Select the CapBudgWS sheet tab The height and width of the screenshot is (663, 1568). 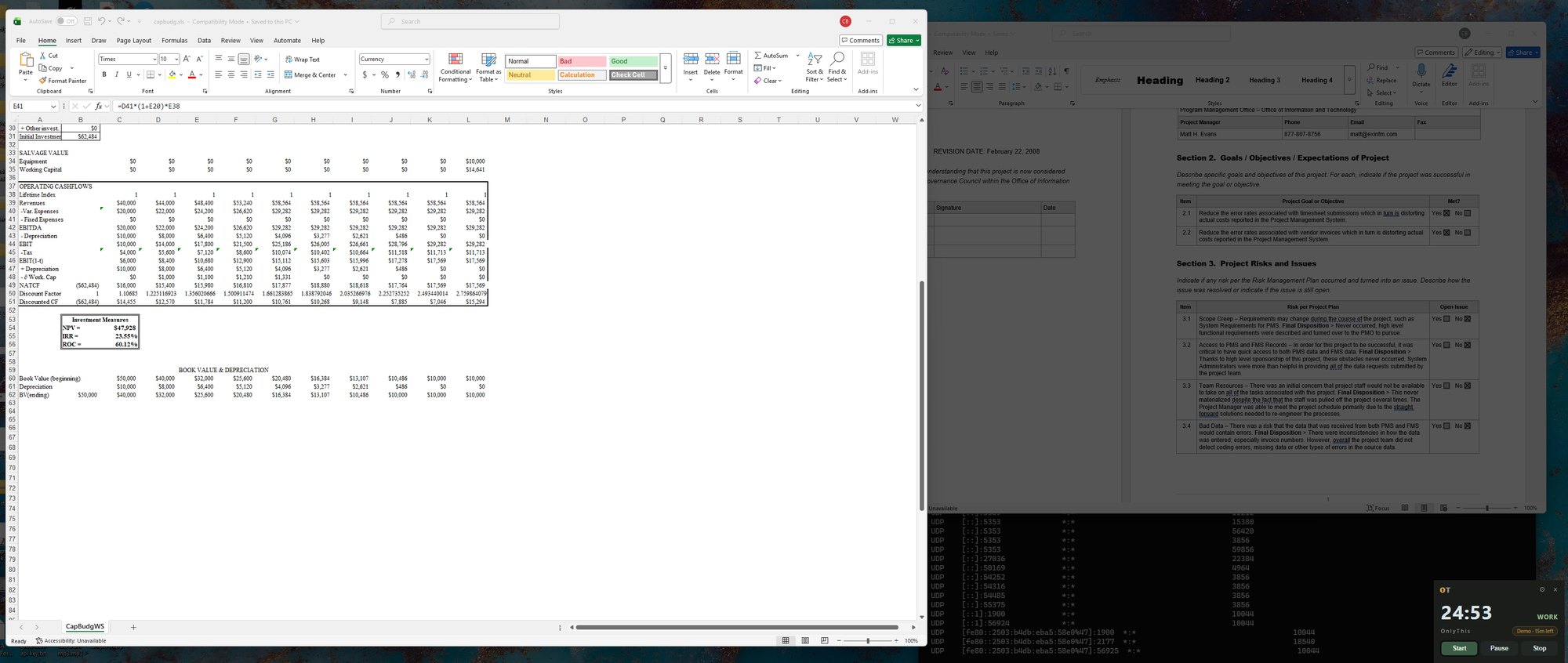85,627
